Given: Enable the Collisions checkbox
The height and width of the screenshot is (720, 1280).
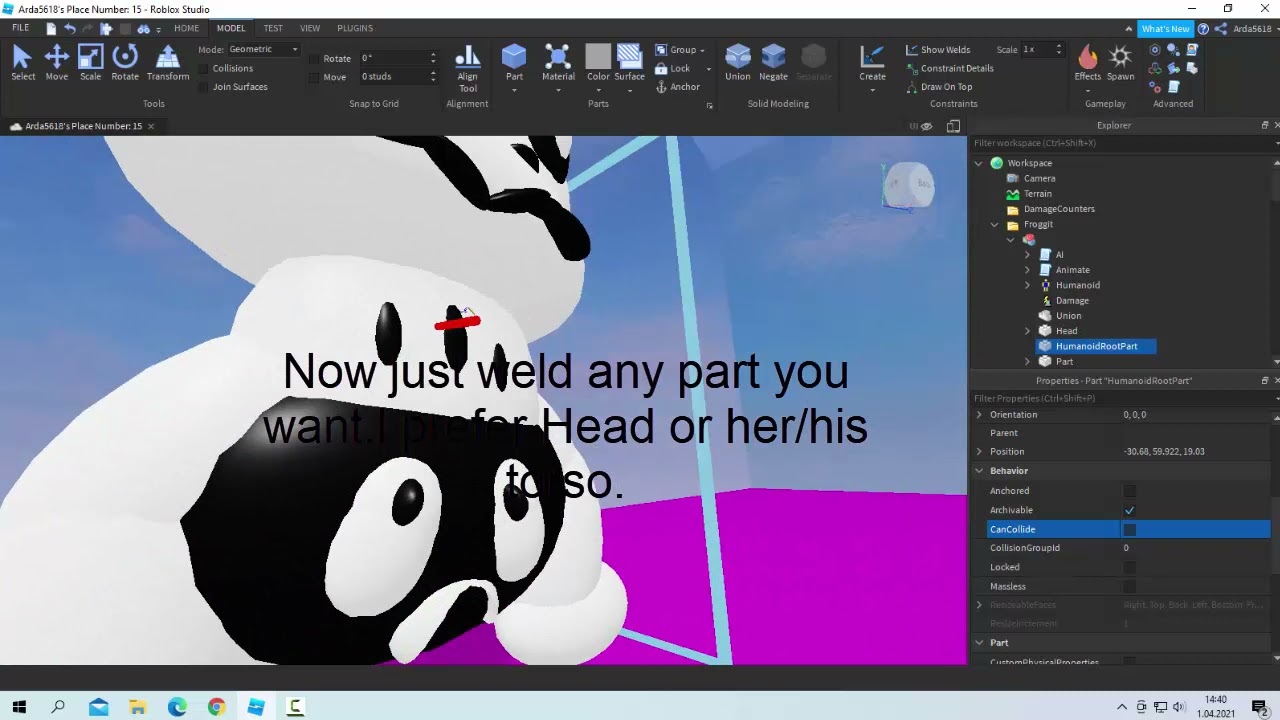Looking at the screenshot, I should click(204, 68).
